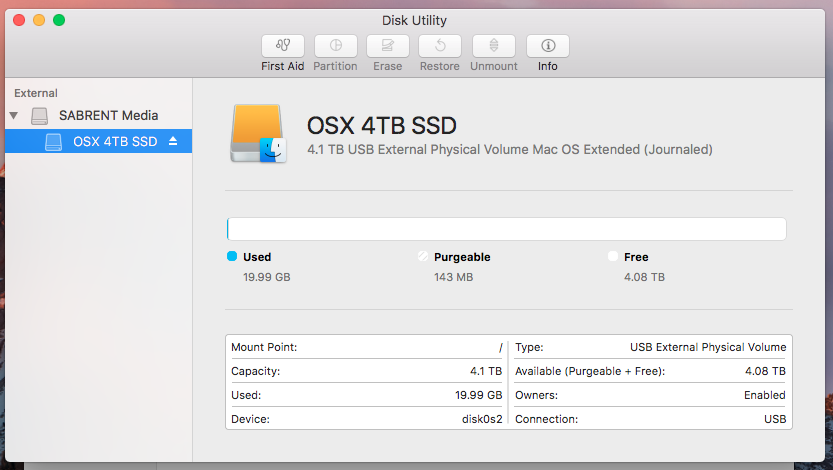The width and height of the screenshot is (833, 470).
Task: Click the SABRENT Media drive icon
Action: click(39, 116)
